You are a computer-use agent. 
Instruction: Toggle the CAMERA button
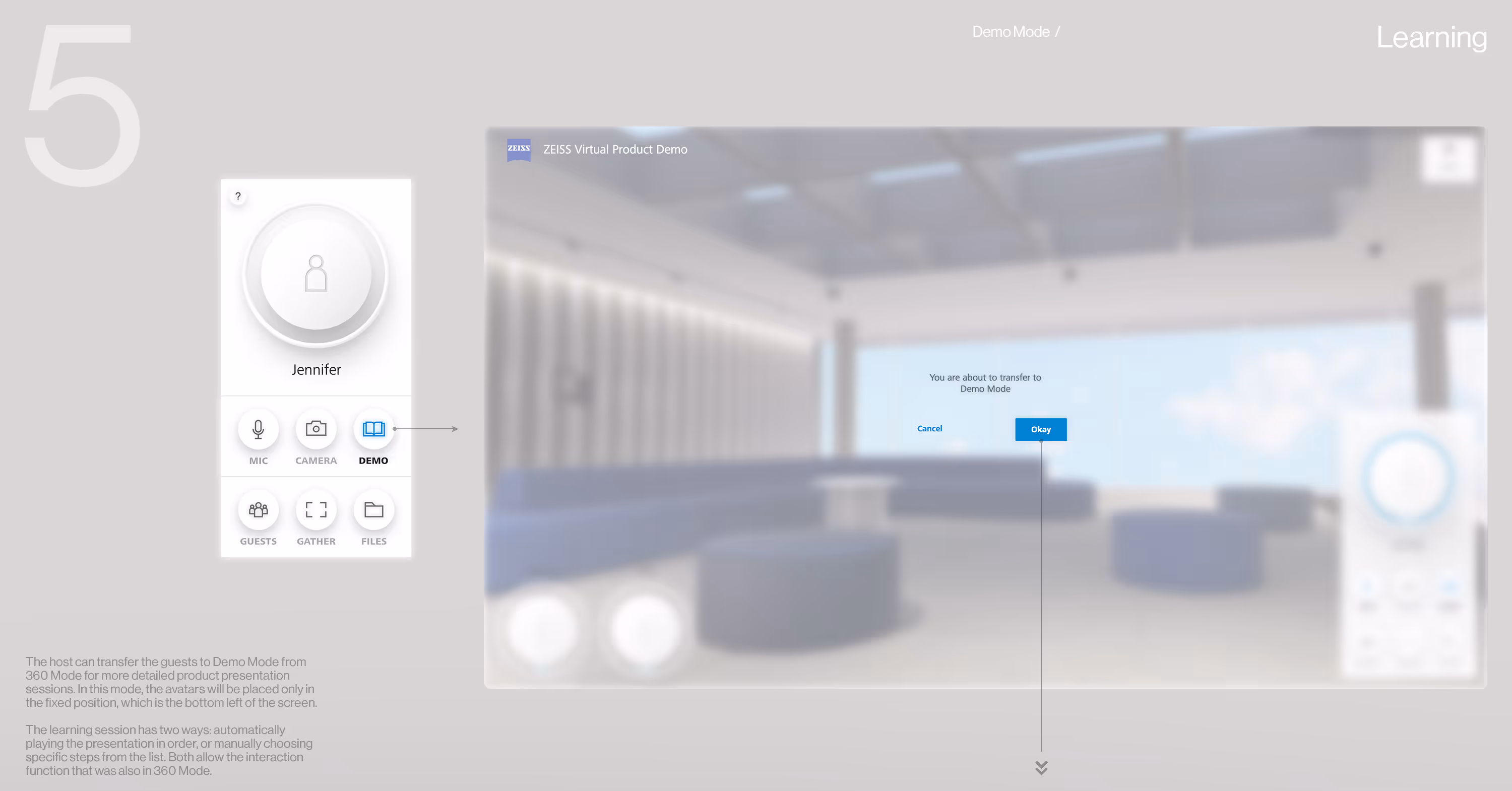[316, 429]
